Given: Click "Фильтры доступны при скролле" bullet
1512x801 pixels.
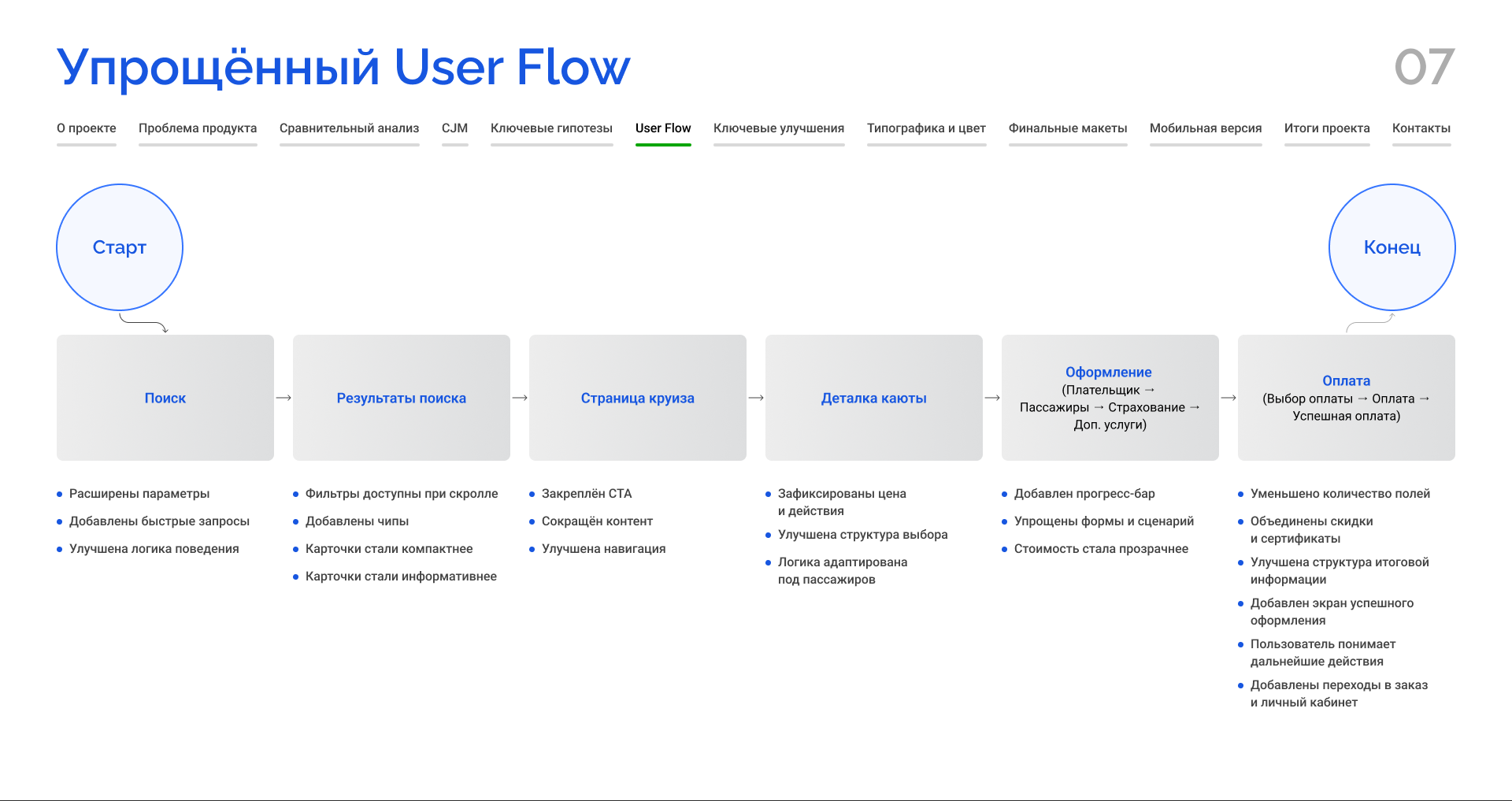Looking at the screenshot, I should (395, 494).
